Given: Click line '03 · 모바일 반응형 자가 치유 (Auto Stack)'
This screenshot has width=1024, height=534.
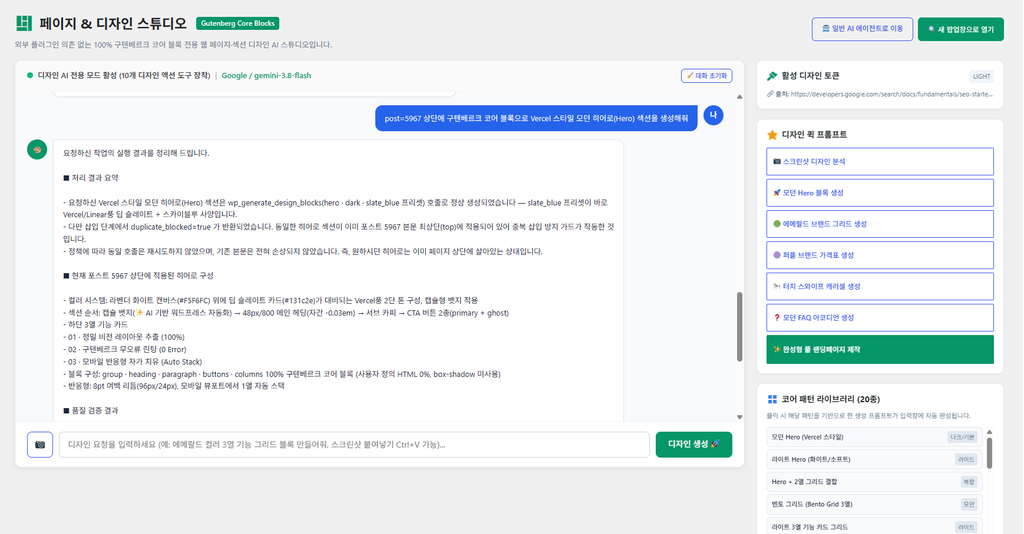Looking at the screenshot, I should pyautogui.click(x=133, y=362).
